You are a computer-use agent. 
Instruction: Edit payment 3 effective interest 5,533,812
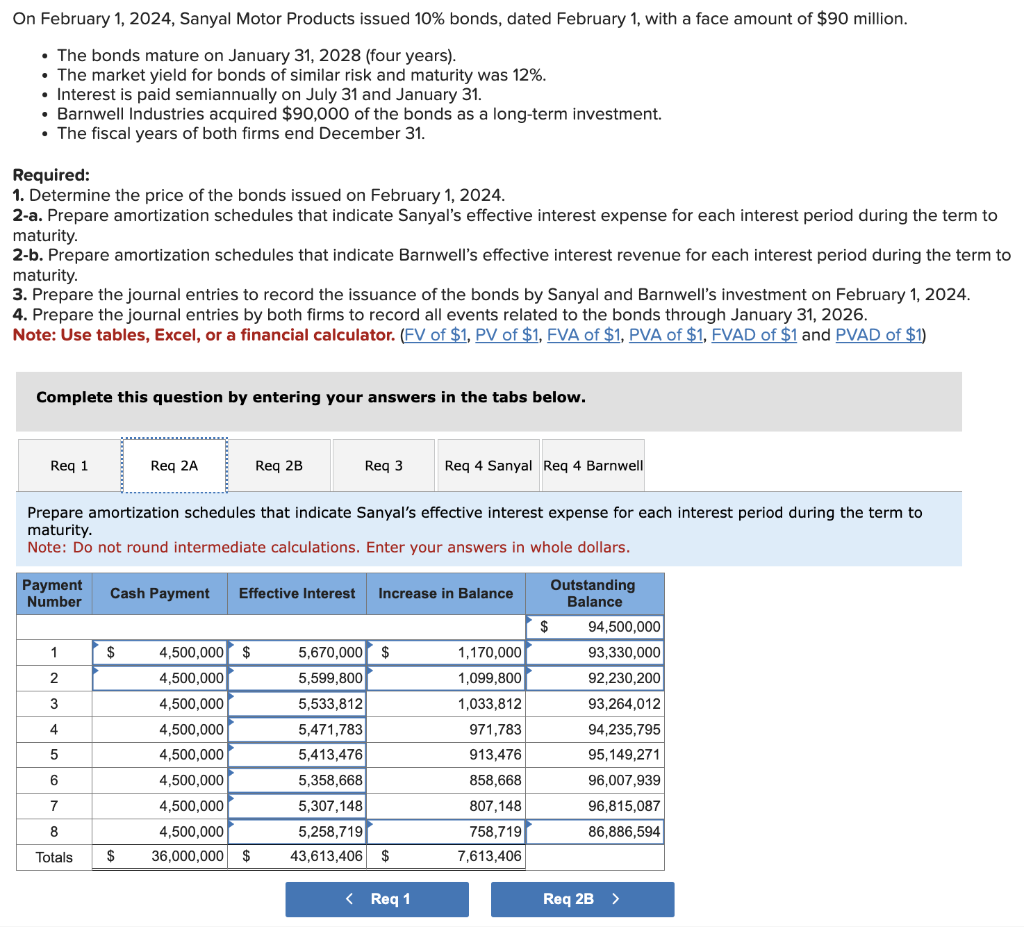(x=297, y=704)
